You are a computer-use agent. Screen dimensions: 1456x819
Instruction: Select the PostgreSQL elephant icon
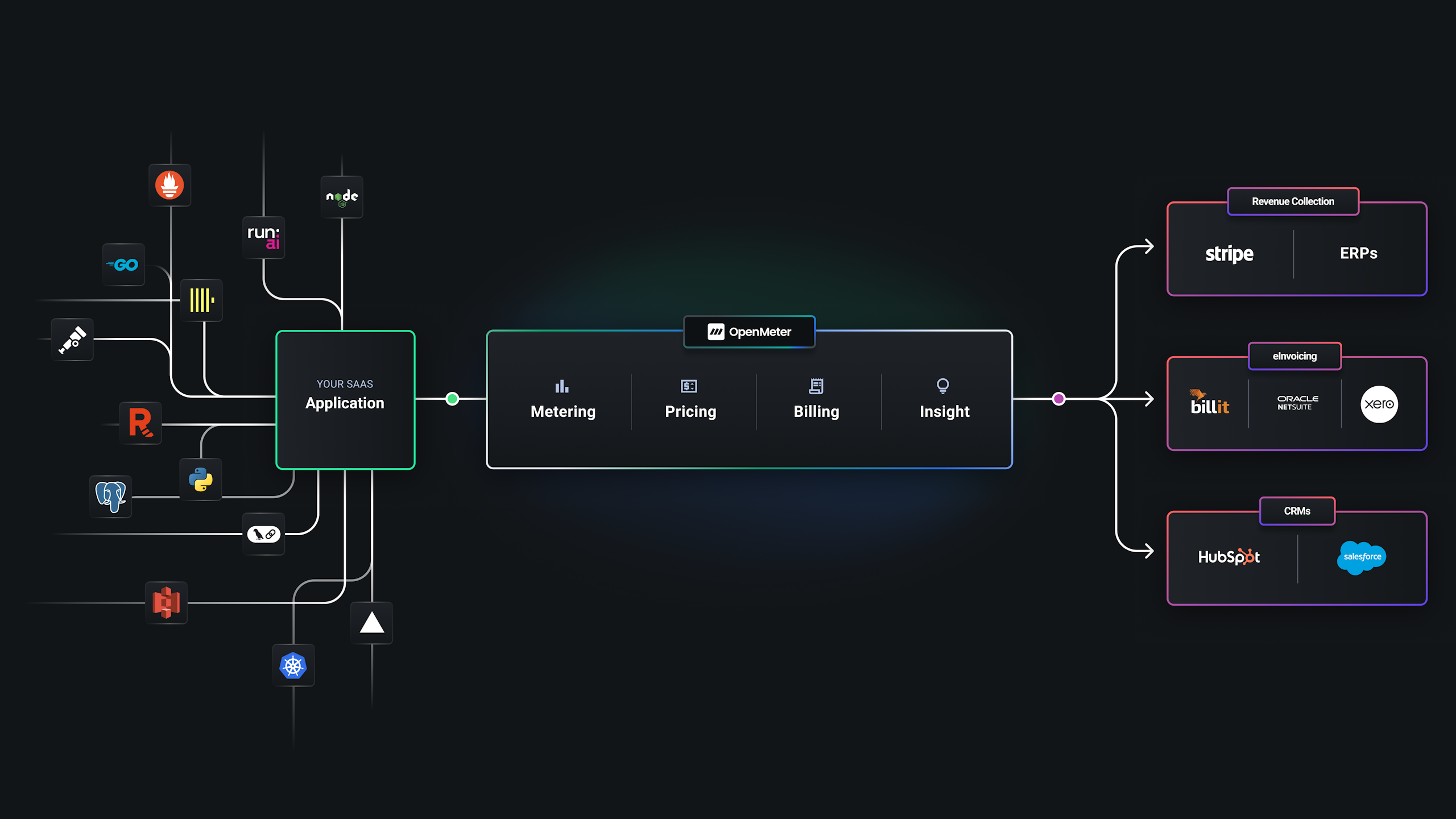[x=110, y=497]
